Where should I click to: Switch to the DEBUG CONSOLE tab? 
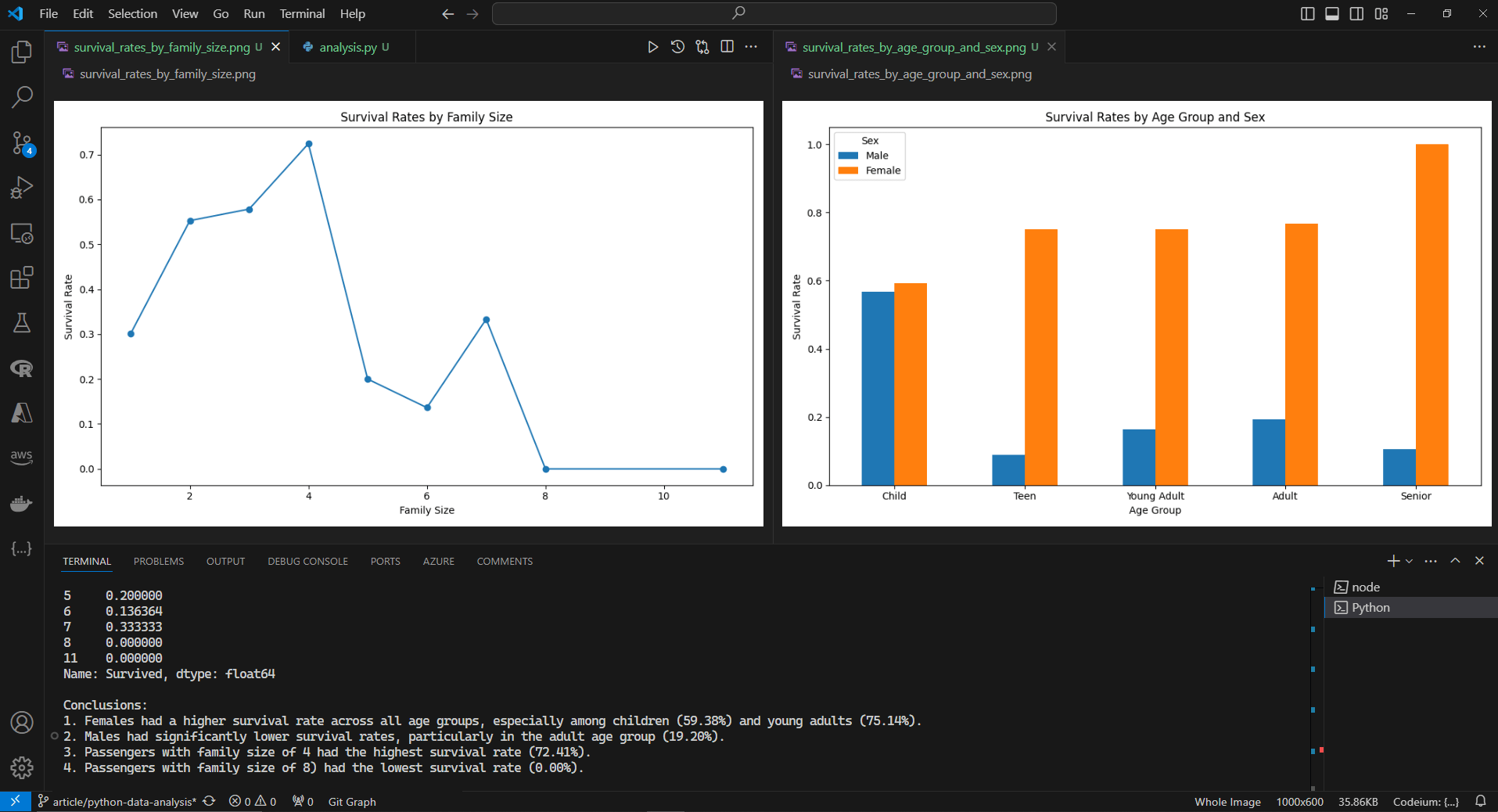click(307, 561)
